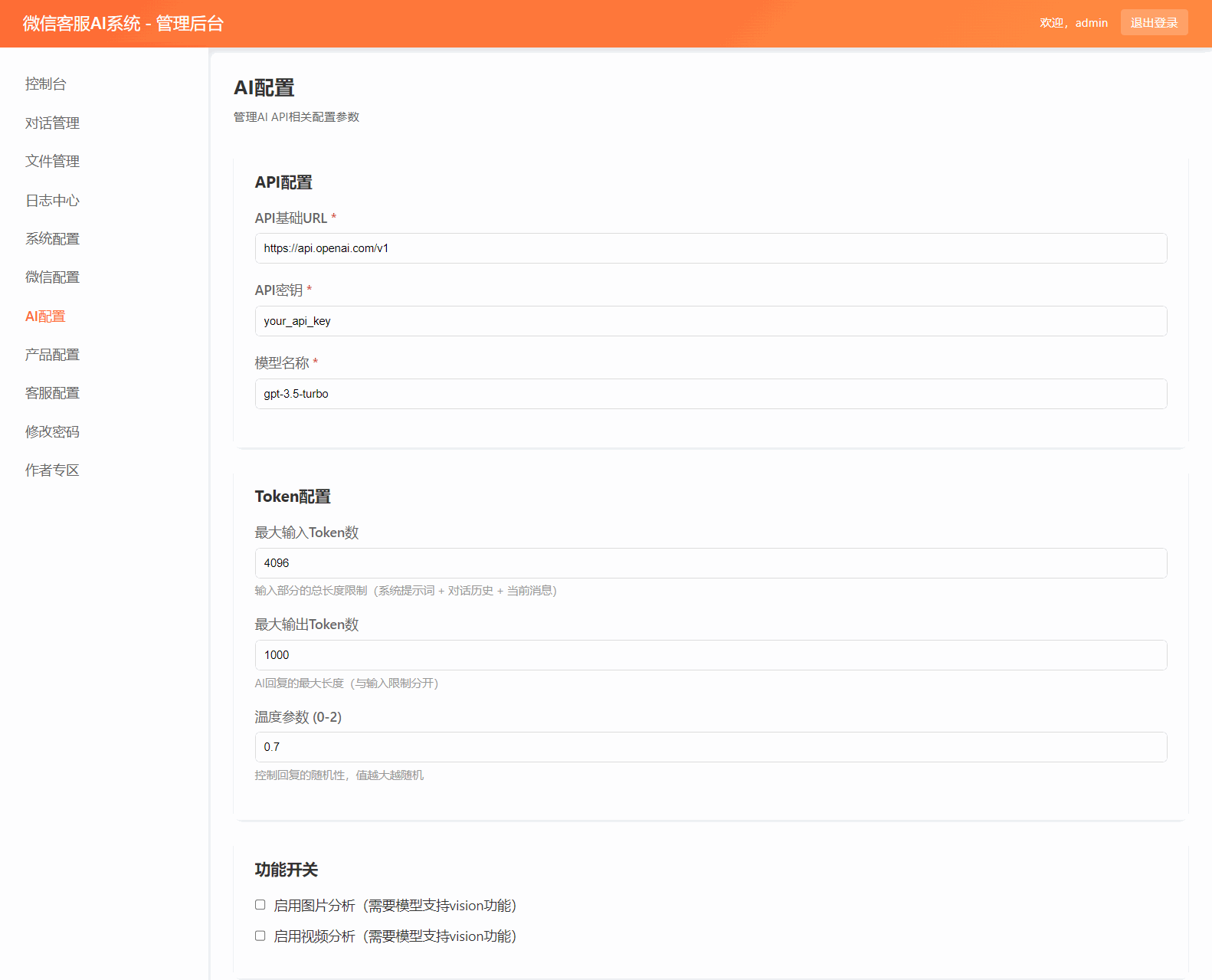Focus the 温度参数 input box
The image size is (1212, 980).
click(x=710, y=747)
